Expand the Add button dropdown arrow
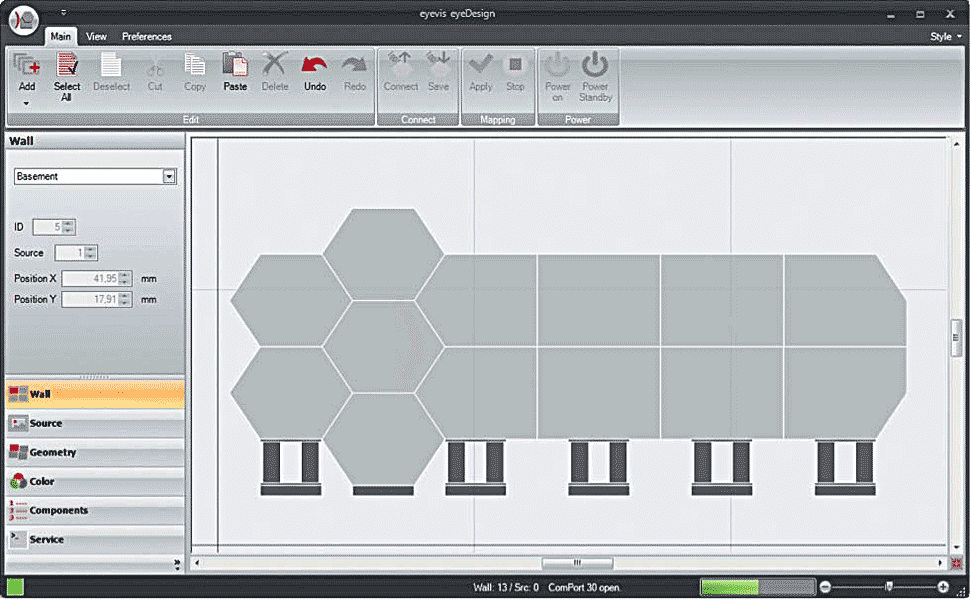 pyautogui.click(x=27, y=103)
